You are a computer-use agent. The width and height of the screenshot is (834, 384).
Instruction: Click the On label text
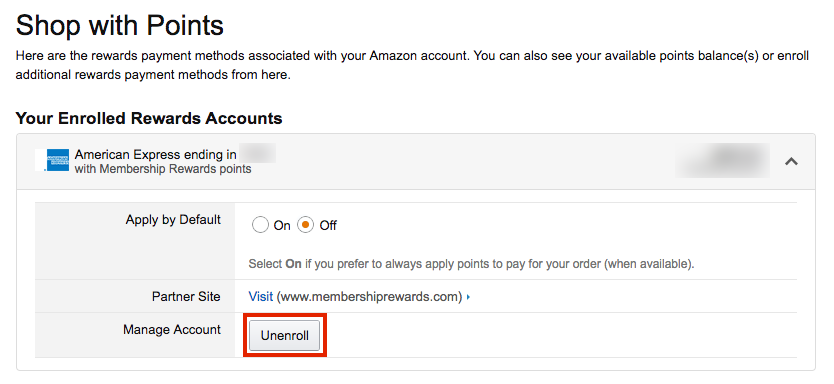pos(282,226)
